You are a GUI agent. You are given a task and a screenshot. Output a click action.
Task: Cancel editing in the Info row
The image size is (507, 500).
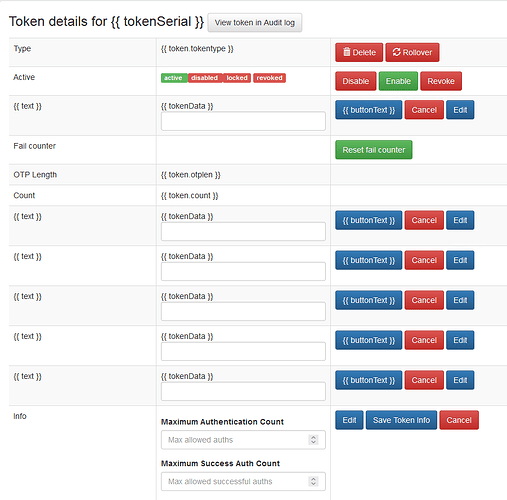(459, 420)
